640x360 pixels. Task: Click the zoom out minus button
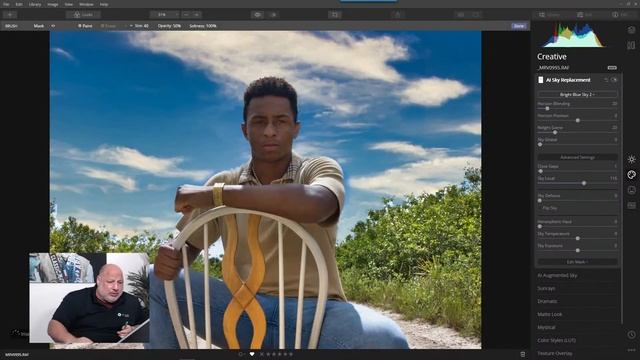[x=186, y=15]
